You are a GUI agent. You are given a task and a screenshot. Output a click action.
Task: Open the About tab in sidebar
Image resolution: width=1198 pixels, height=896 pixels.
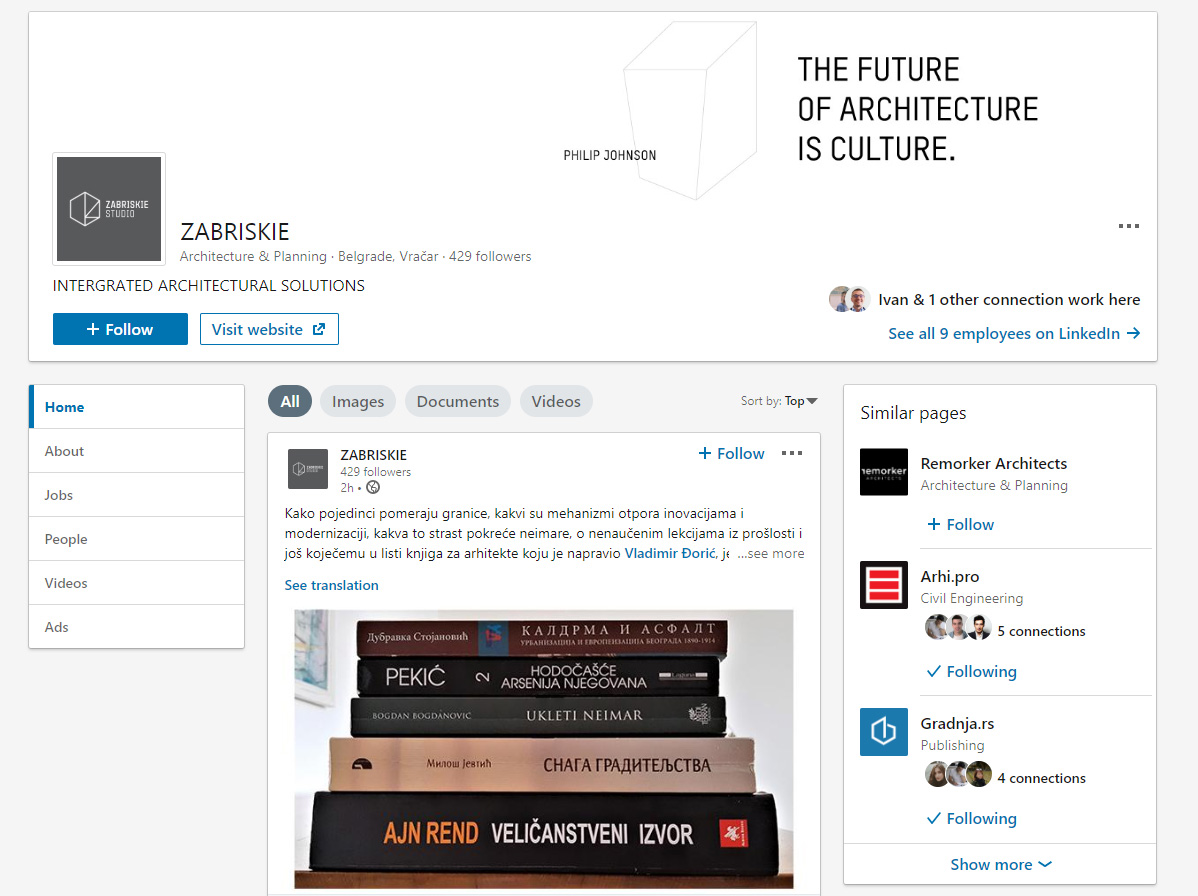tap(64, 451)
